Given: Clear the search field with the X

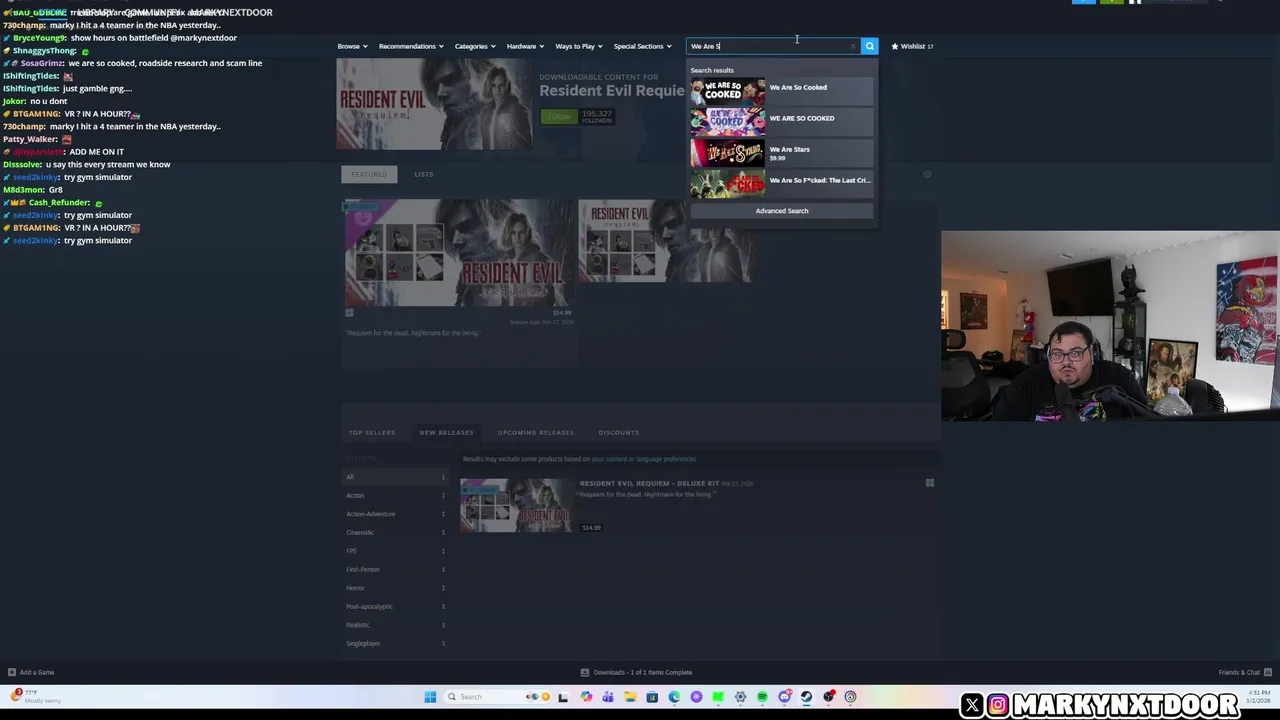Looking at the screenshot, I should pyautogui.click(x=853, y=46).
